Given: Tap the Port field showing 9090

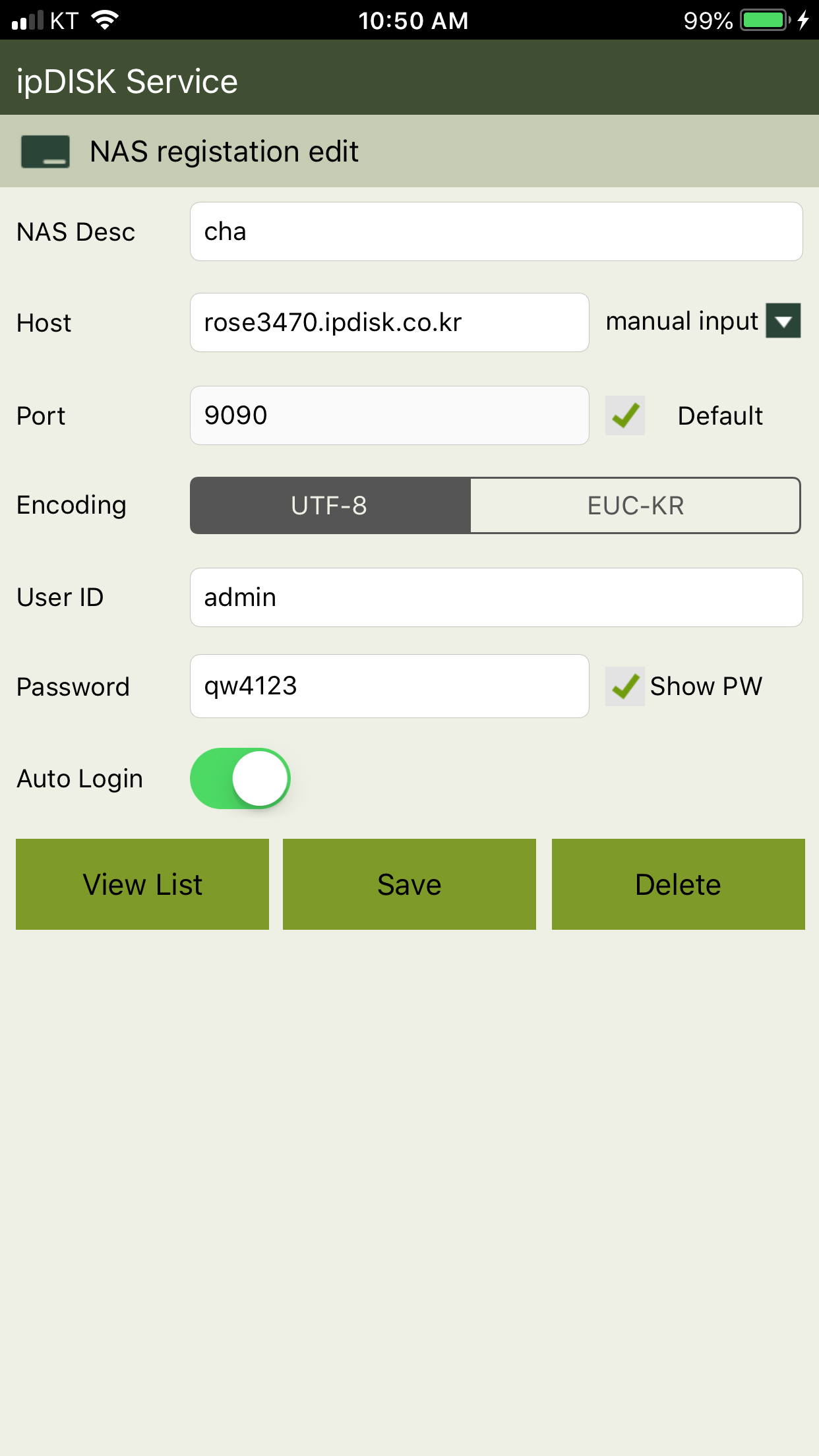Looking at the screenshot, I should pos(390,415).
